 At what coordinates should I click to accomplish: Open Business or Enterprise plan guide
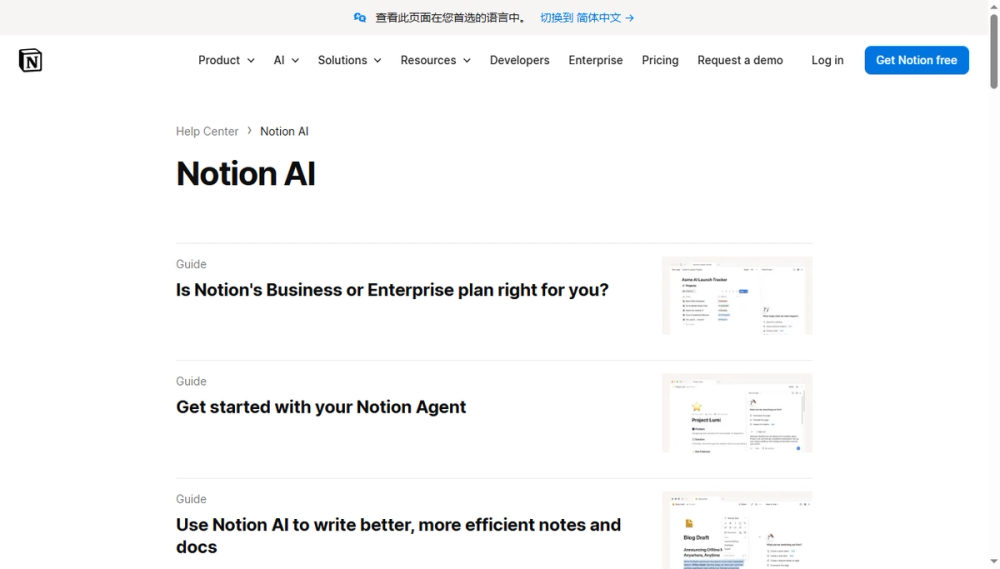click(x=392, y=290)
